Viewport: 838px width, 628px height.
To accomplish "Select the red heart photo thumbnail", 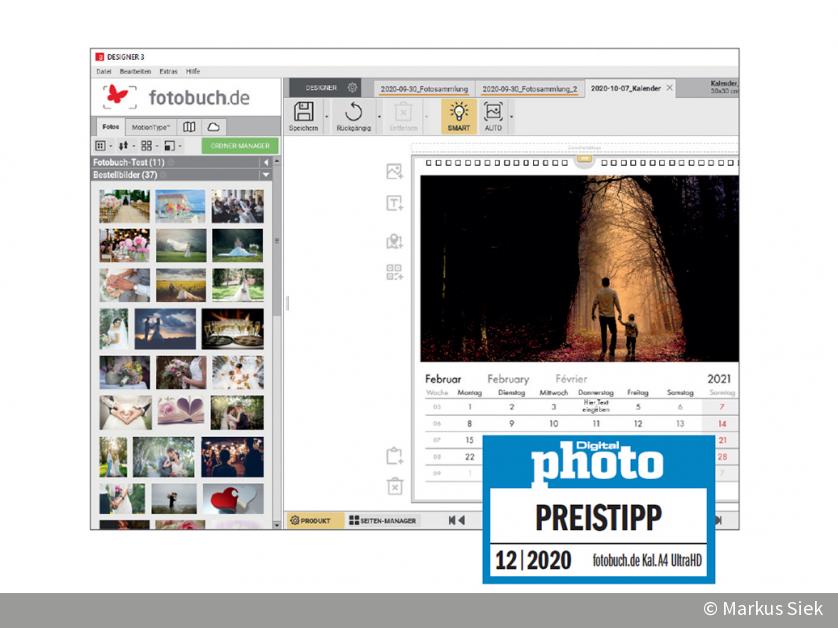I will click(233, 498).
